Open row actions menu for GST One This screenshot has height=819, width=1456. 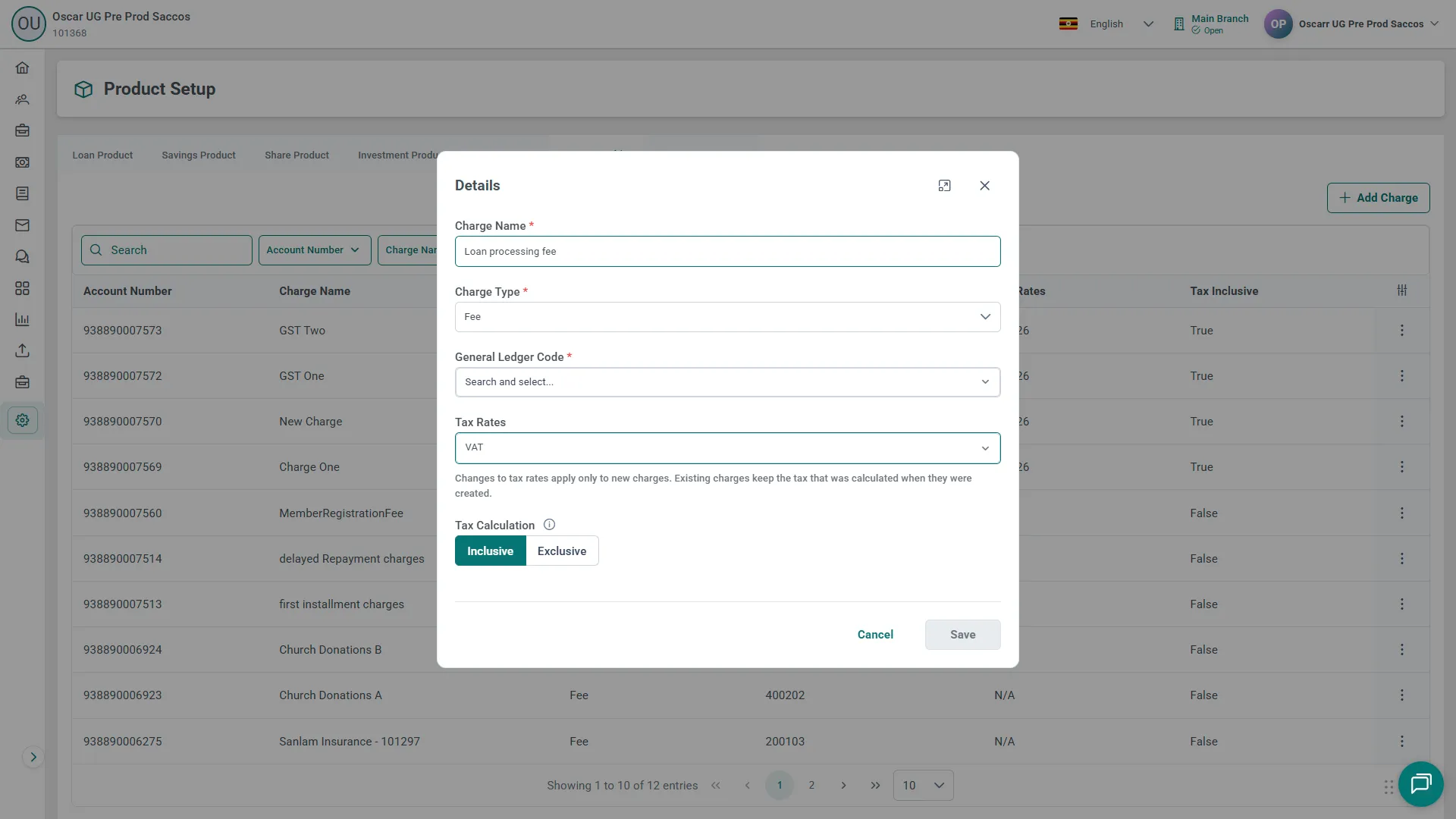tap(1401, 376)
